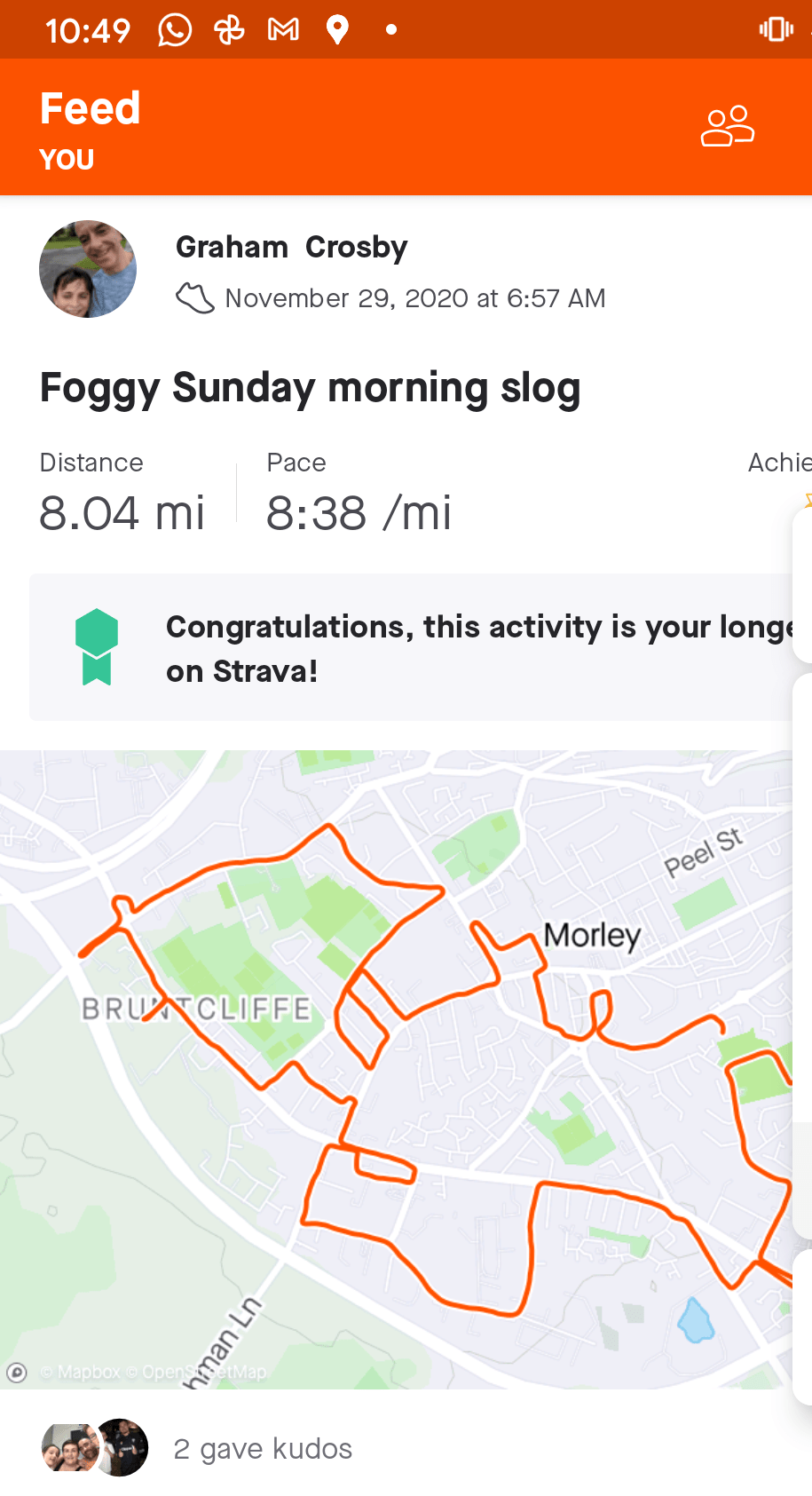The image size is (812, 1496).
Task: Tap the Feed title in header
Action: pyautogui.click(x=91, y=108)
